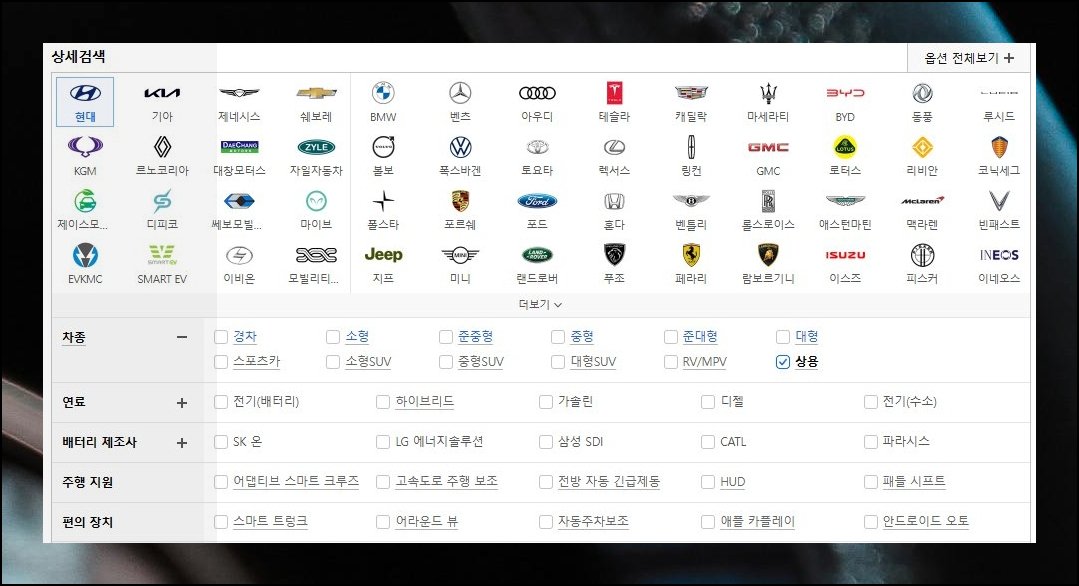Viewport: 1079px width, 586px height.
Task: Select the Mercedes-Benz (벤츠) logo
Action: pyautogui.click(x=460, y=93)
